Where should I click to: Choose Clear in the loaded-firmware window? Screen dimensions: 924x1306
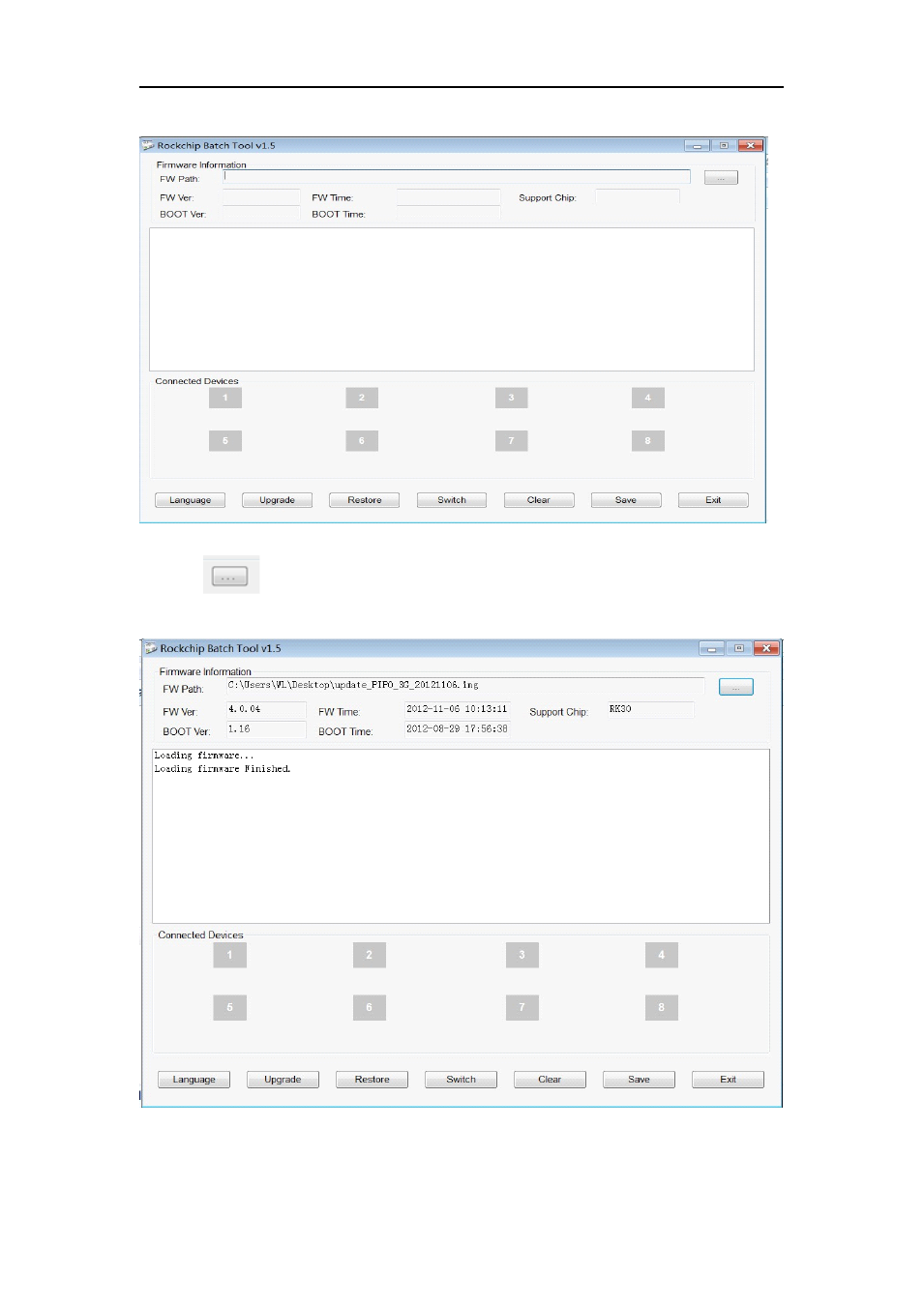pos(551,1080)
